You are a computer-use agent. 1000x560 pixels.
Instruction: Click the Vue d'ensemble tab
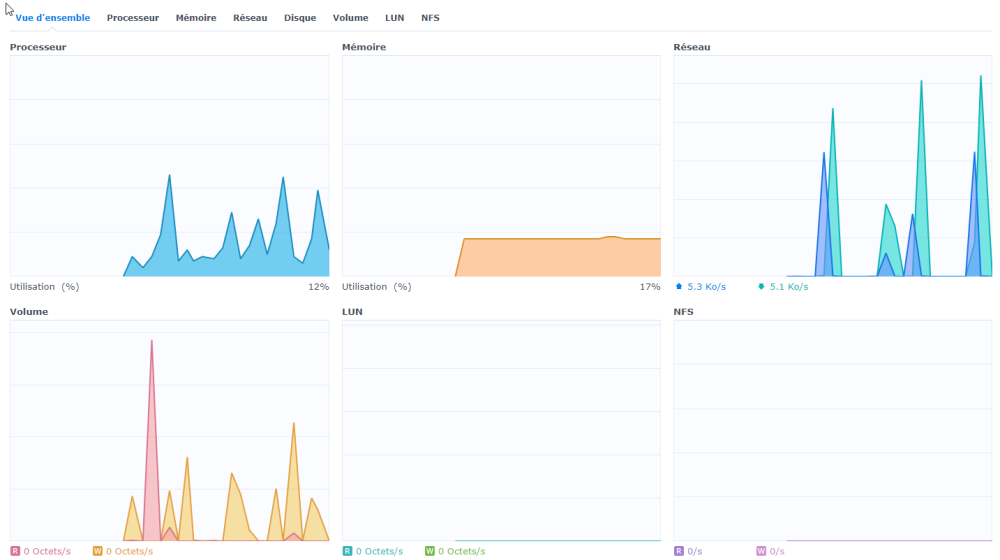pos(52,18)
